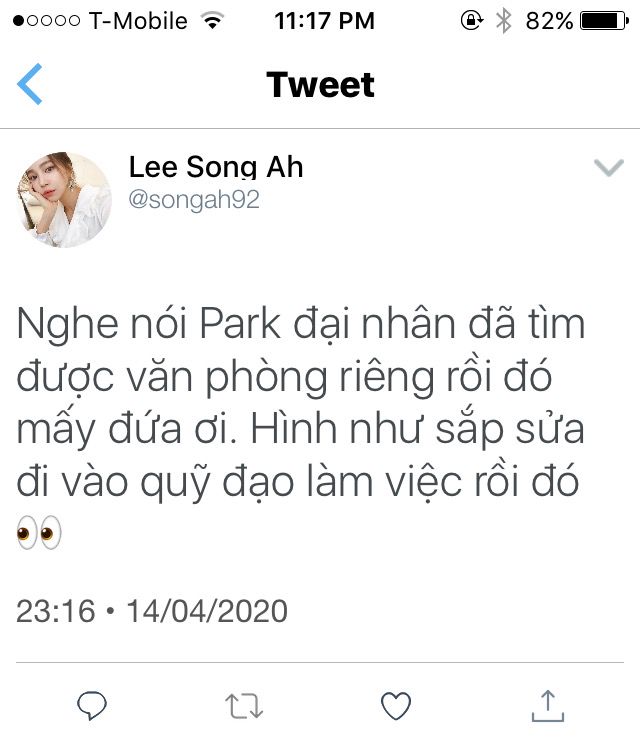Open the share upload icon
640x750 pixels.
click(x=548, y=706)
